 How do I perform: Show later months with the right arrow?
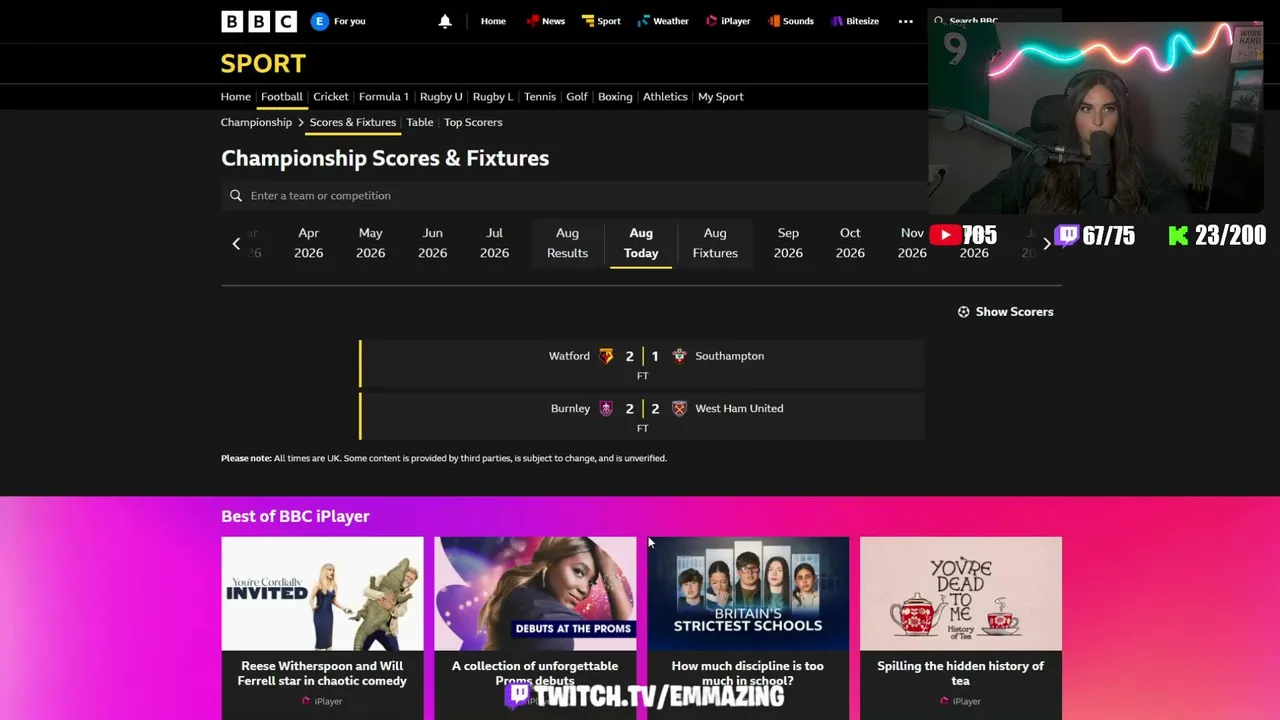tap(1047, 243)
